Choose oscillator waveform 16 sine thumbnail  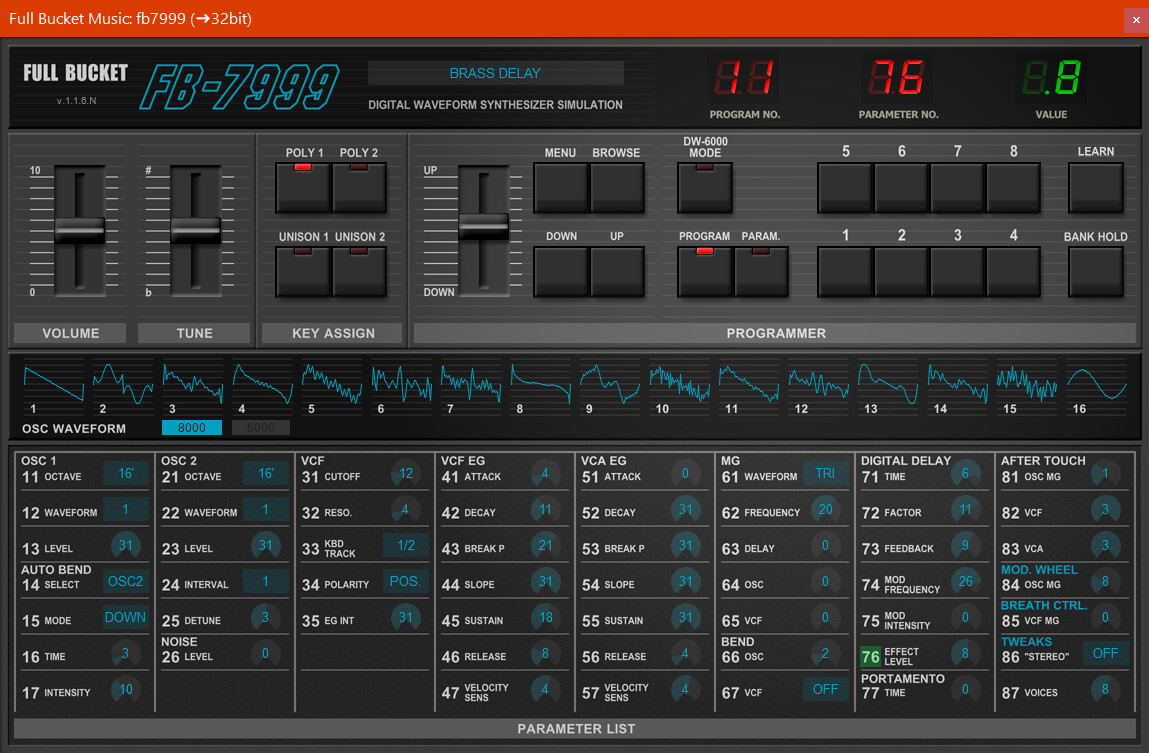coord(1097,385)
